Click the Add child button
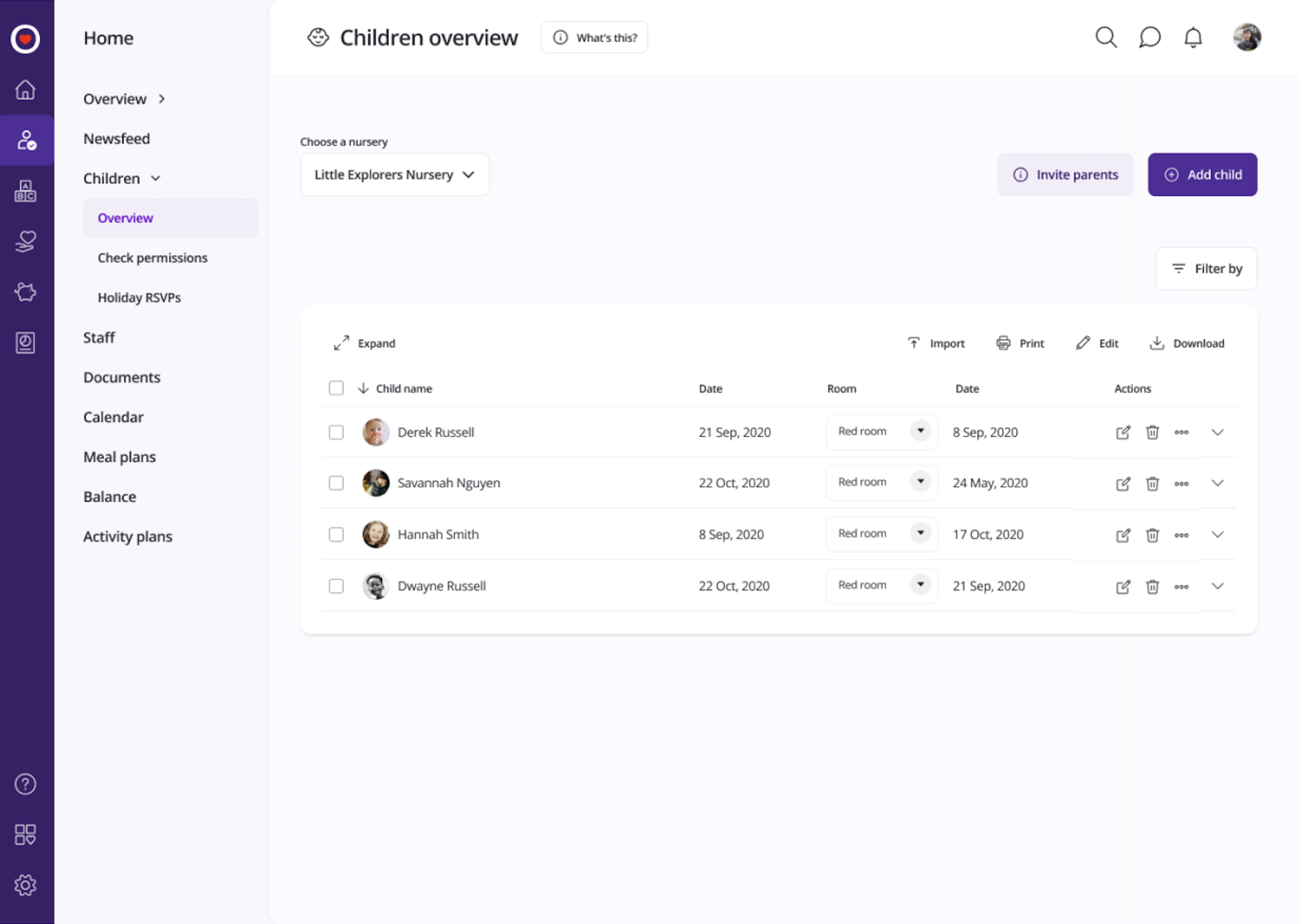The height and width of the screenshot is (924, 1300). tap(1203, 175)
